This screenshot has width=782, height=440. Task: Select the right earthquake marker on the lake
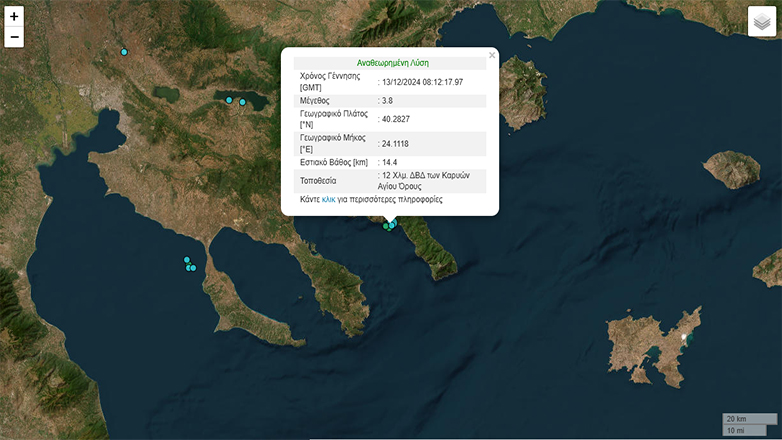coord(242,102)
